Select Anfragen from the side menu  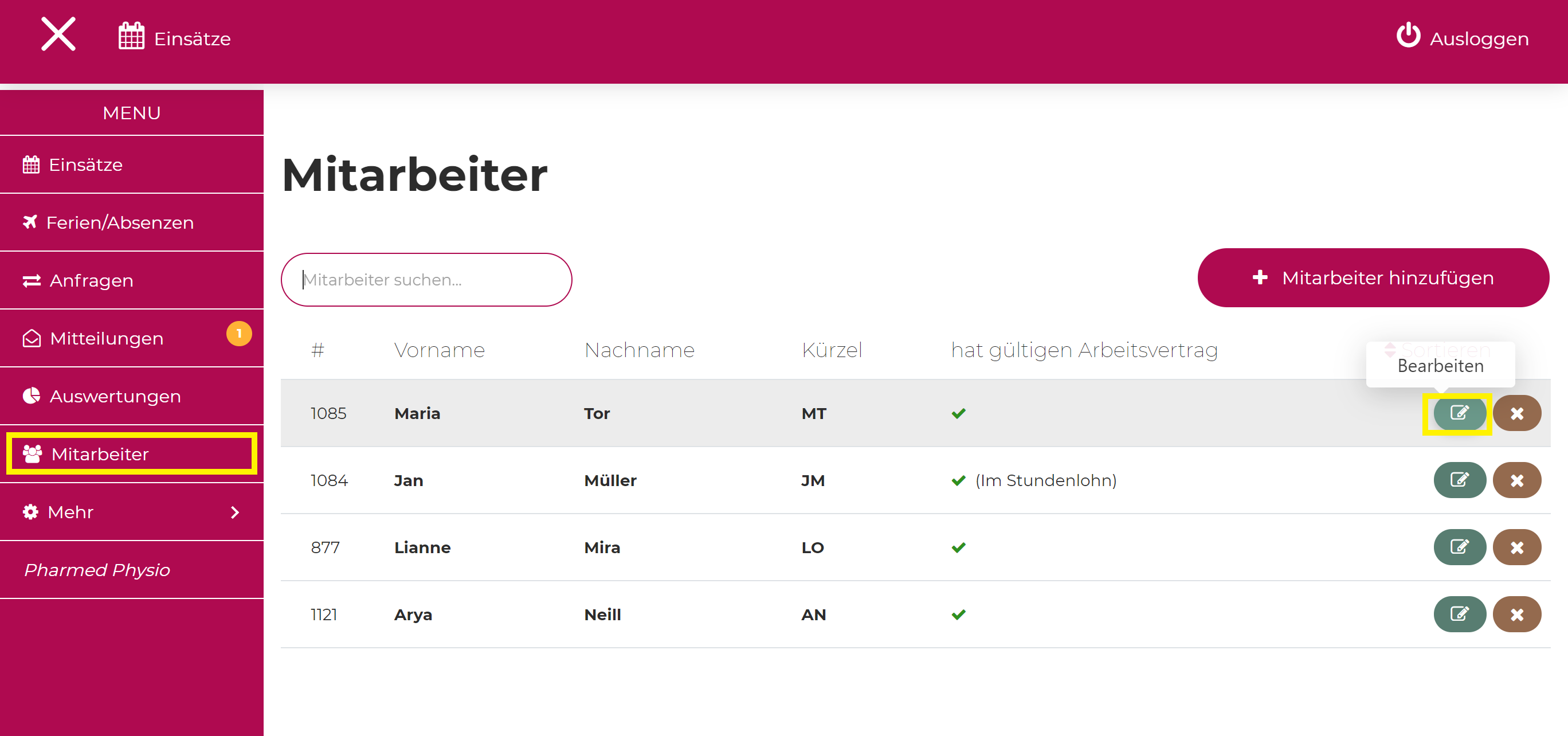point(91,281)
